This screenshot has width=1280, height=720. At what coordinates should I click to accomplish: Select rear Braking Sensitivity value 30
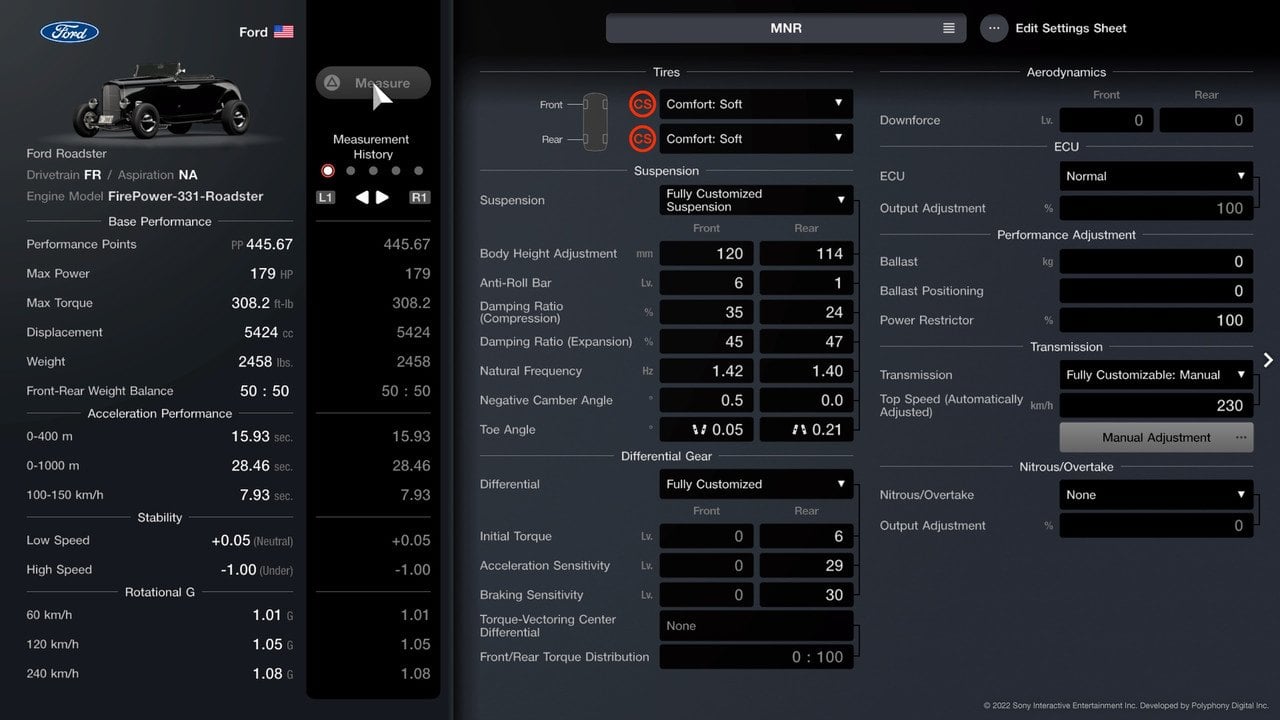[806, 595]
